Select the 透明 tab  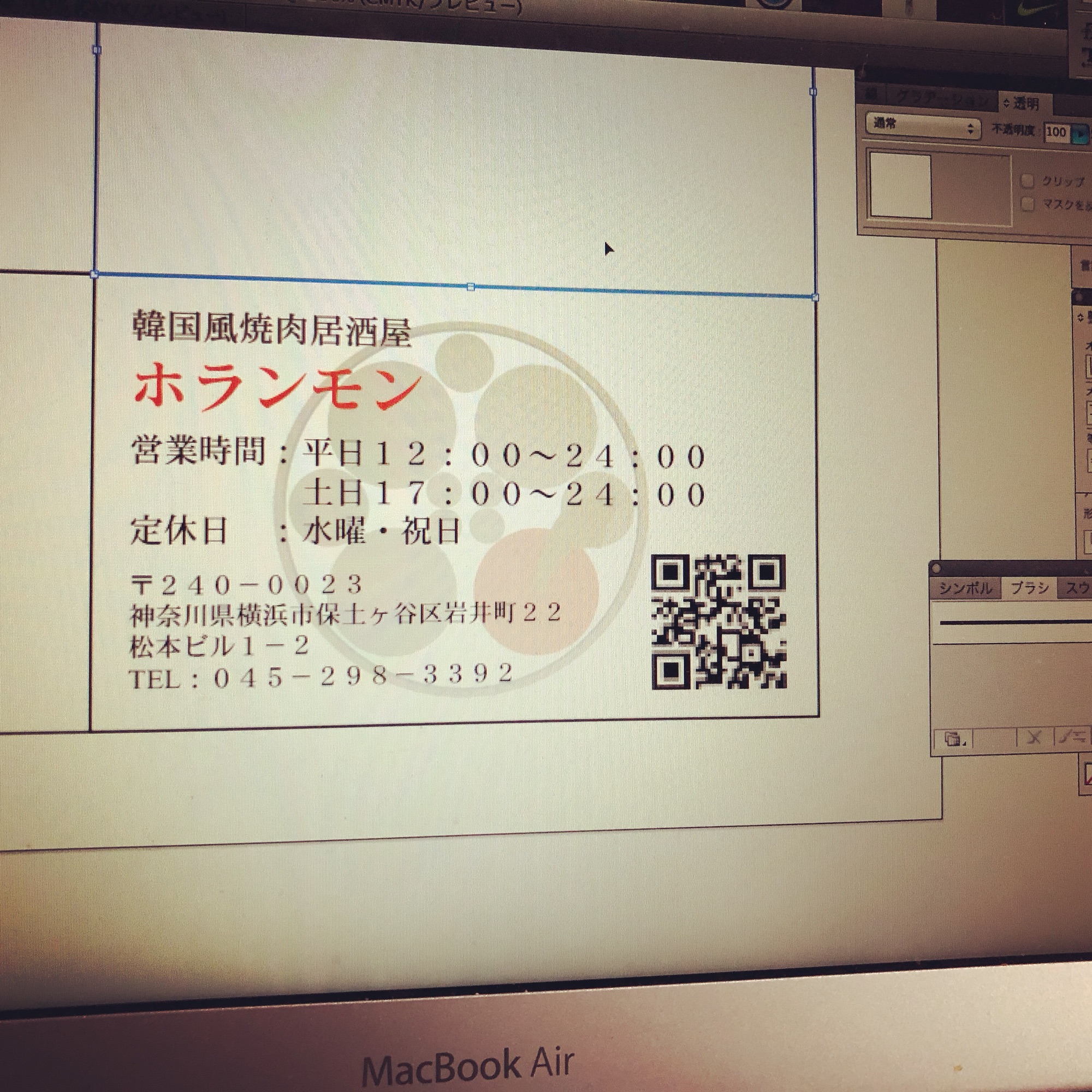tap(1026, 104)
